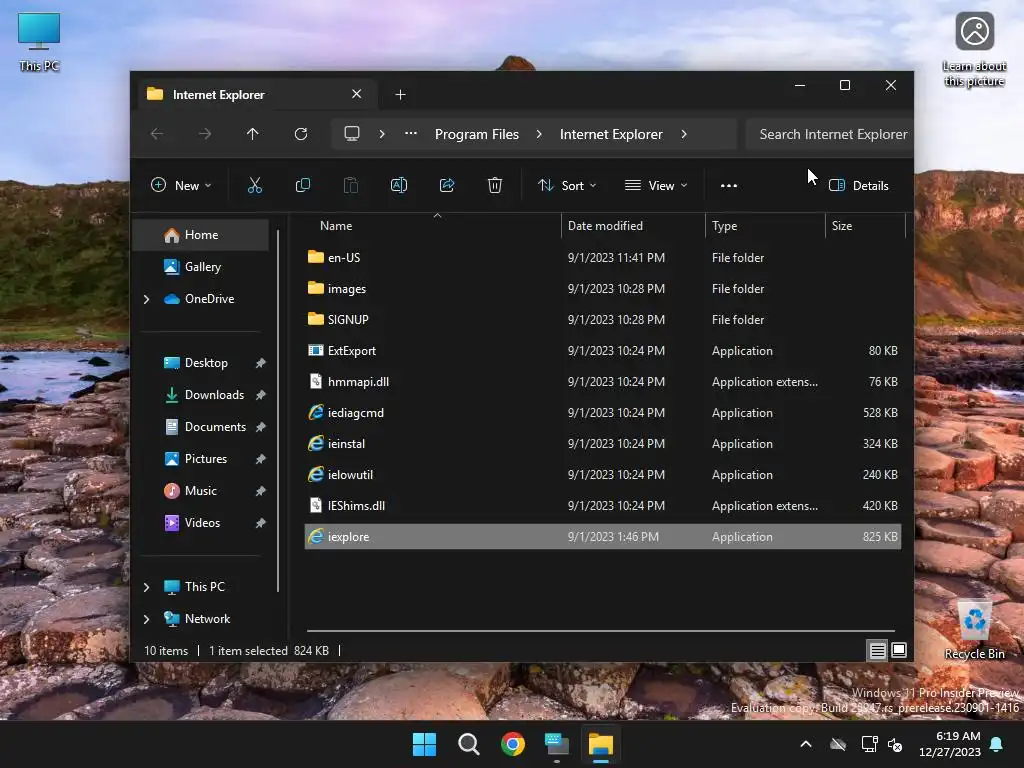
Task: Open the taskbar app next to Chrome
Action: point(557,744)
